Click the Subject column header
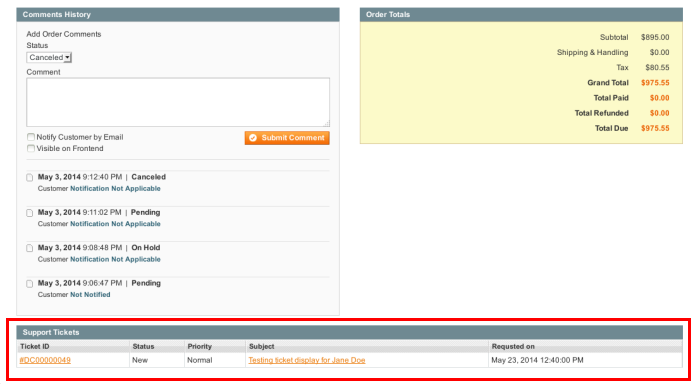700x386 pixels. pyautogui.click(x=367, y=346)
